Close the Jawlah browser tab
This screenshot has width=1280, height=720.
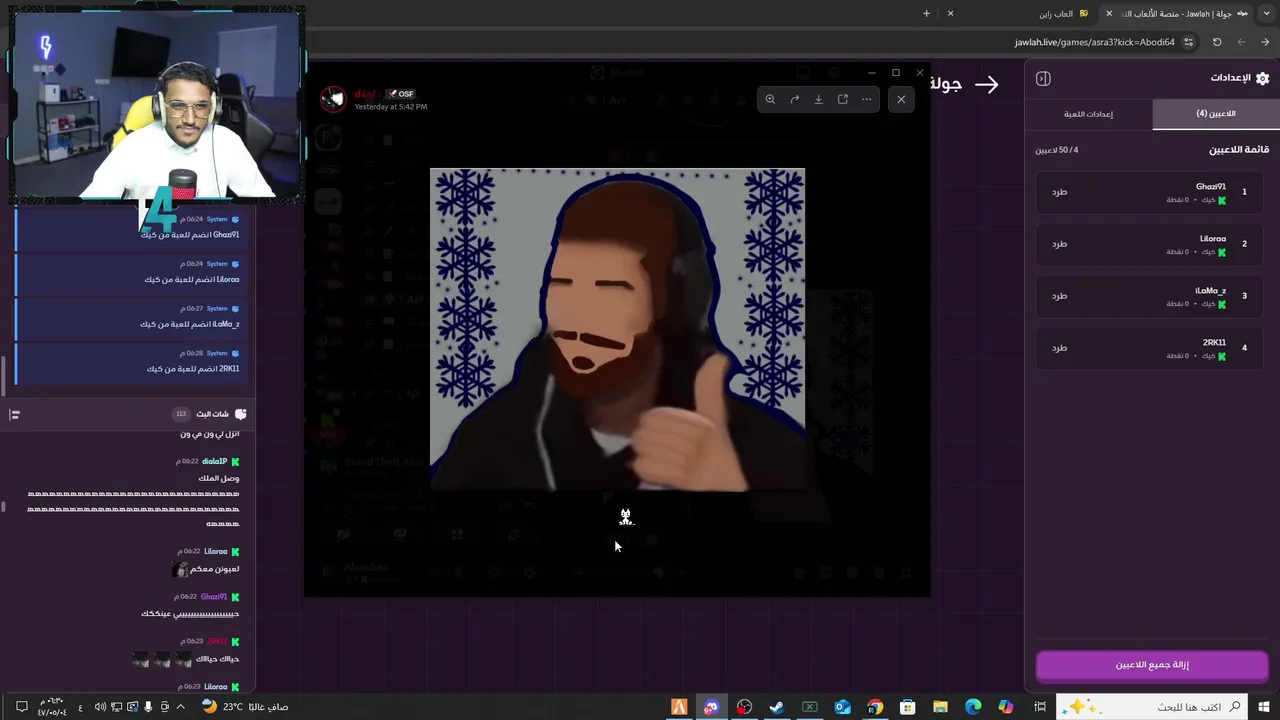tap(1108, 14)
